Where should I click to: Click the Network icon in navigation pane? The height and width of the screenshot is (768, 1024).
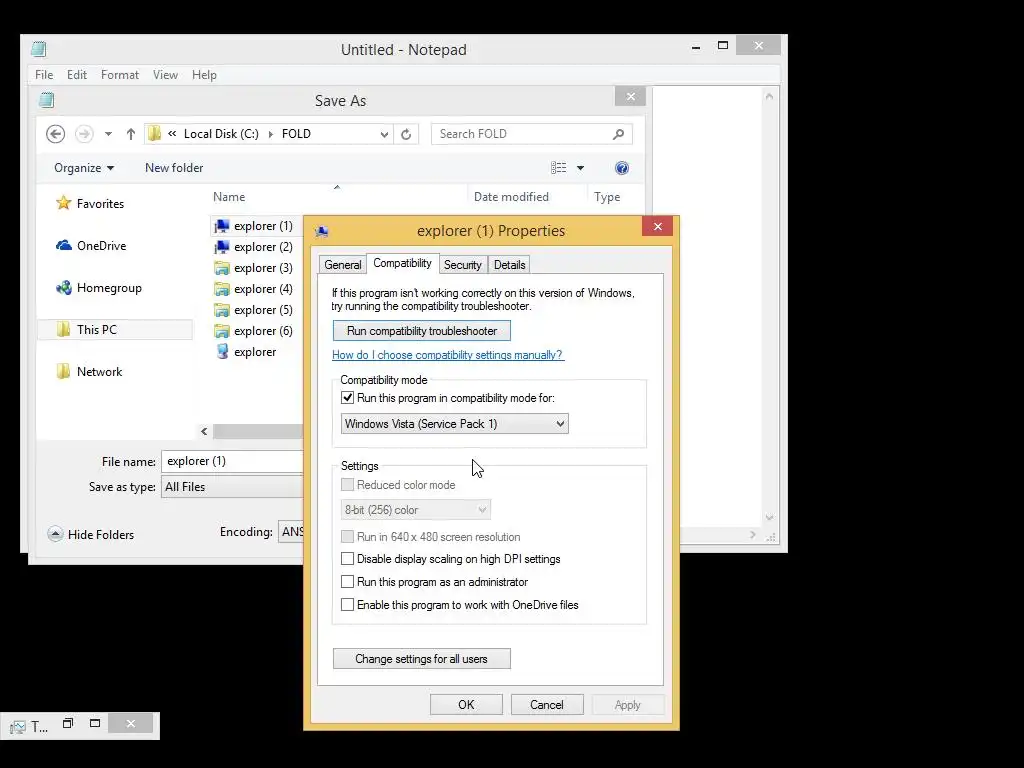[63, 371]
